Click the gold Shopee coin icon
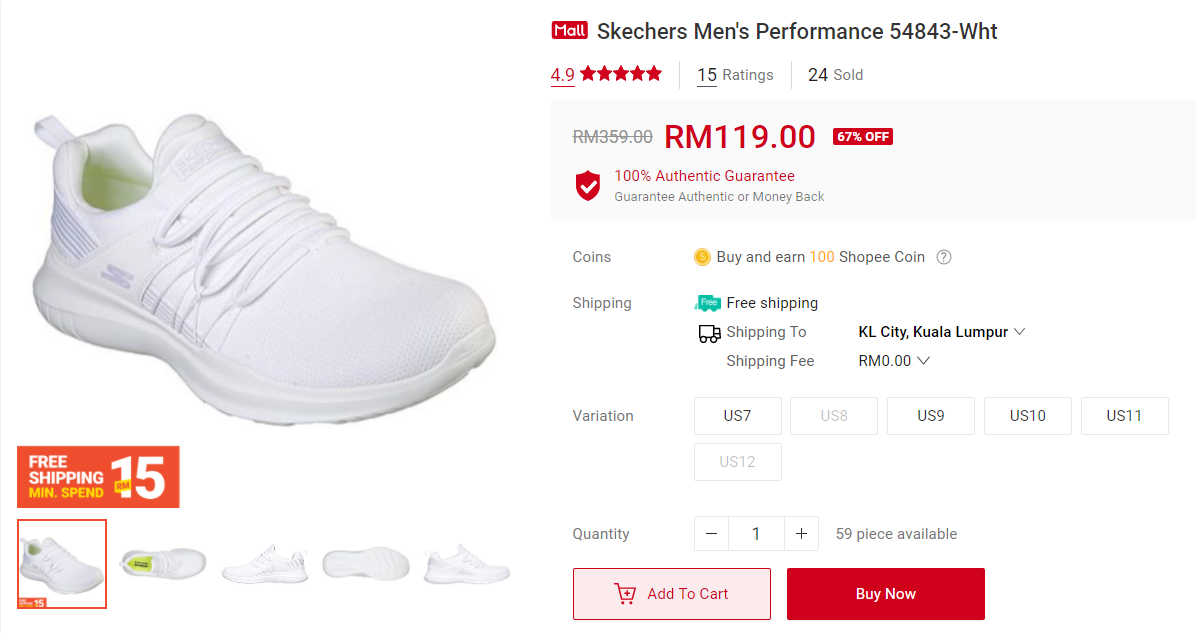The height and width of the screenshot is (633, 1196). click(702, 257)
